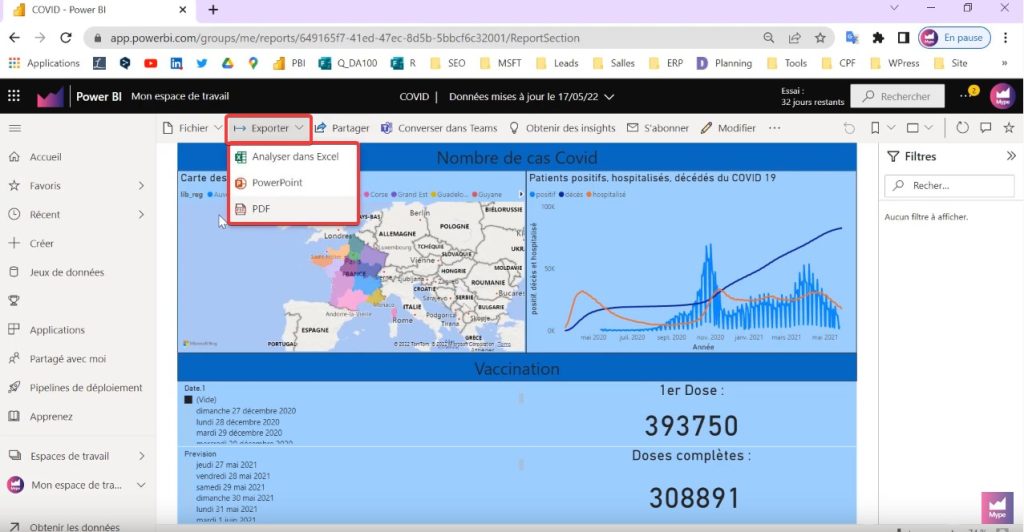Collapse the Mon espace de travail chevron

141,485
